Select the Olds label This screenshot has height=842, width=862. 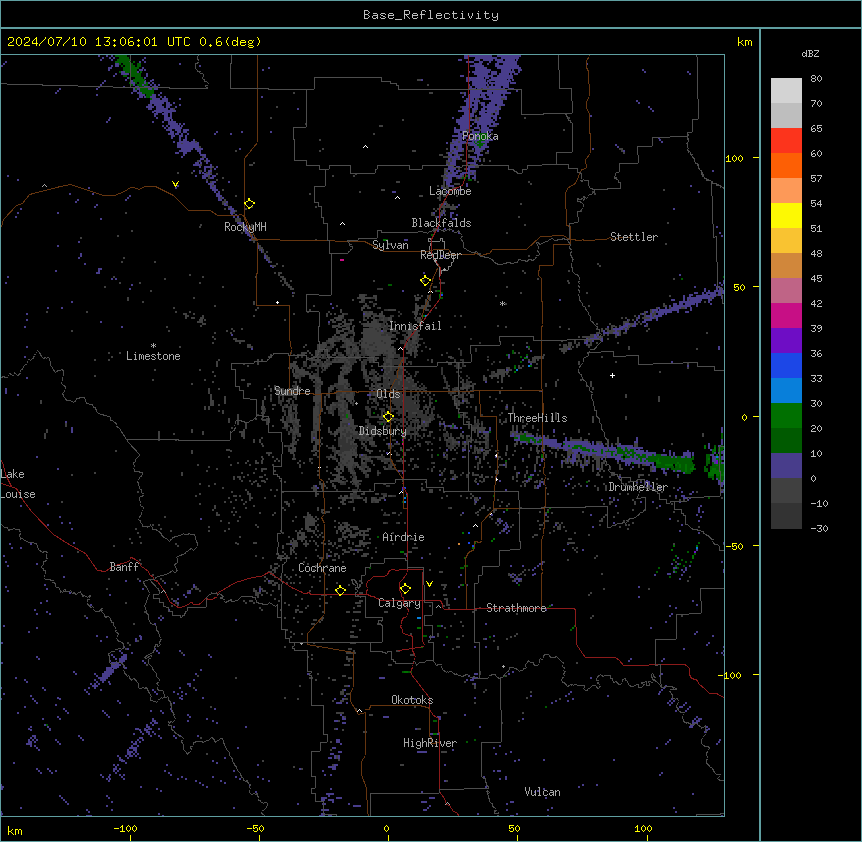pyautogui.click(x=388, y=394)
